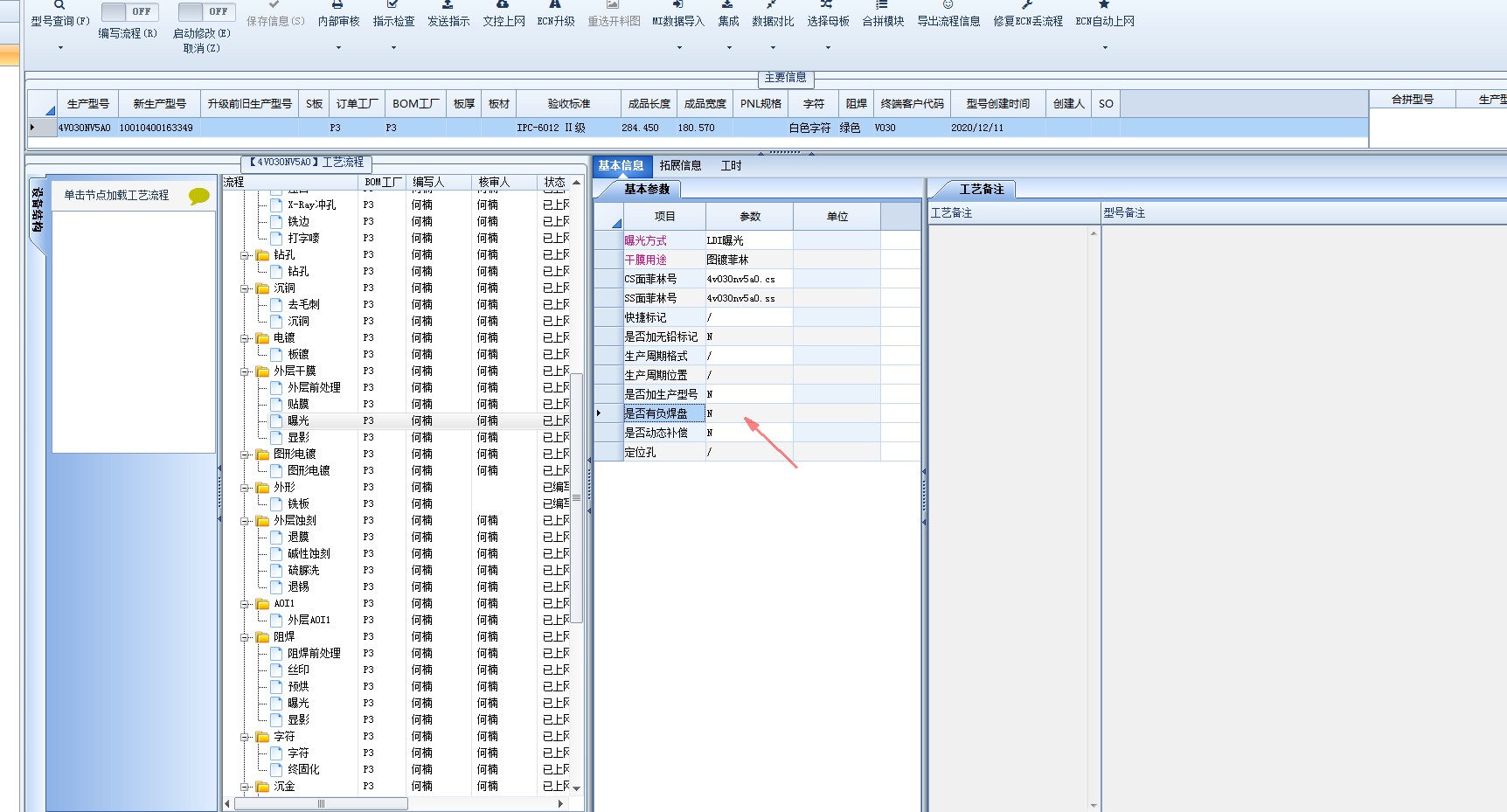
Task: Open the 工时 tab
Action: pos(731,166)
